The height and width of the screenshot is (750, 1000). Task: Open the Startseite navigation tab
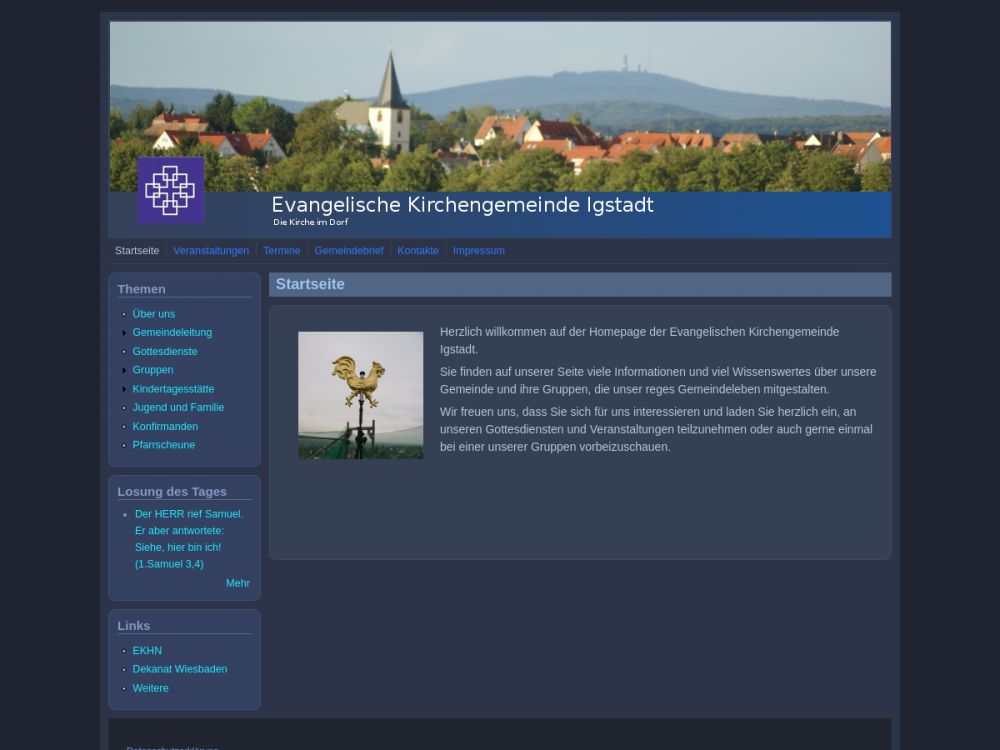coord(137,251)
